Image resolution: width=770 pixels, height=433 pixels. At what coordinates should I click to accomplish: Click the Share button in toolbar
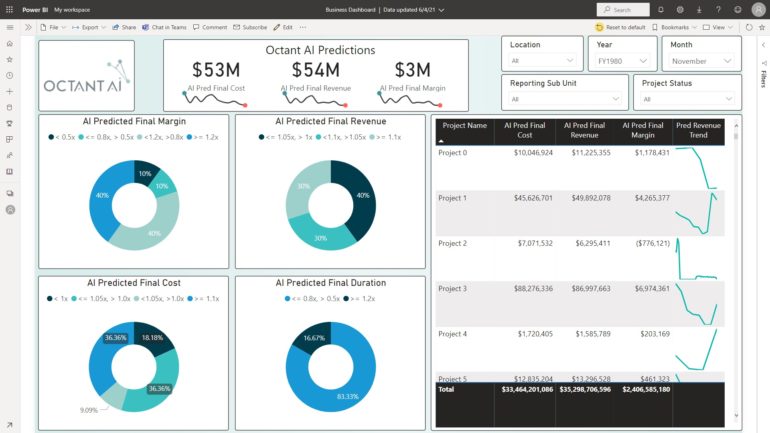tap(125, 27)
